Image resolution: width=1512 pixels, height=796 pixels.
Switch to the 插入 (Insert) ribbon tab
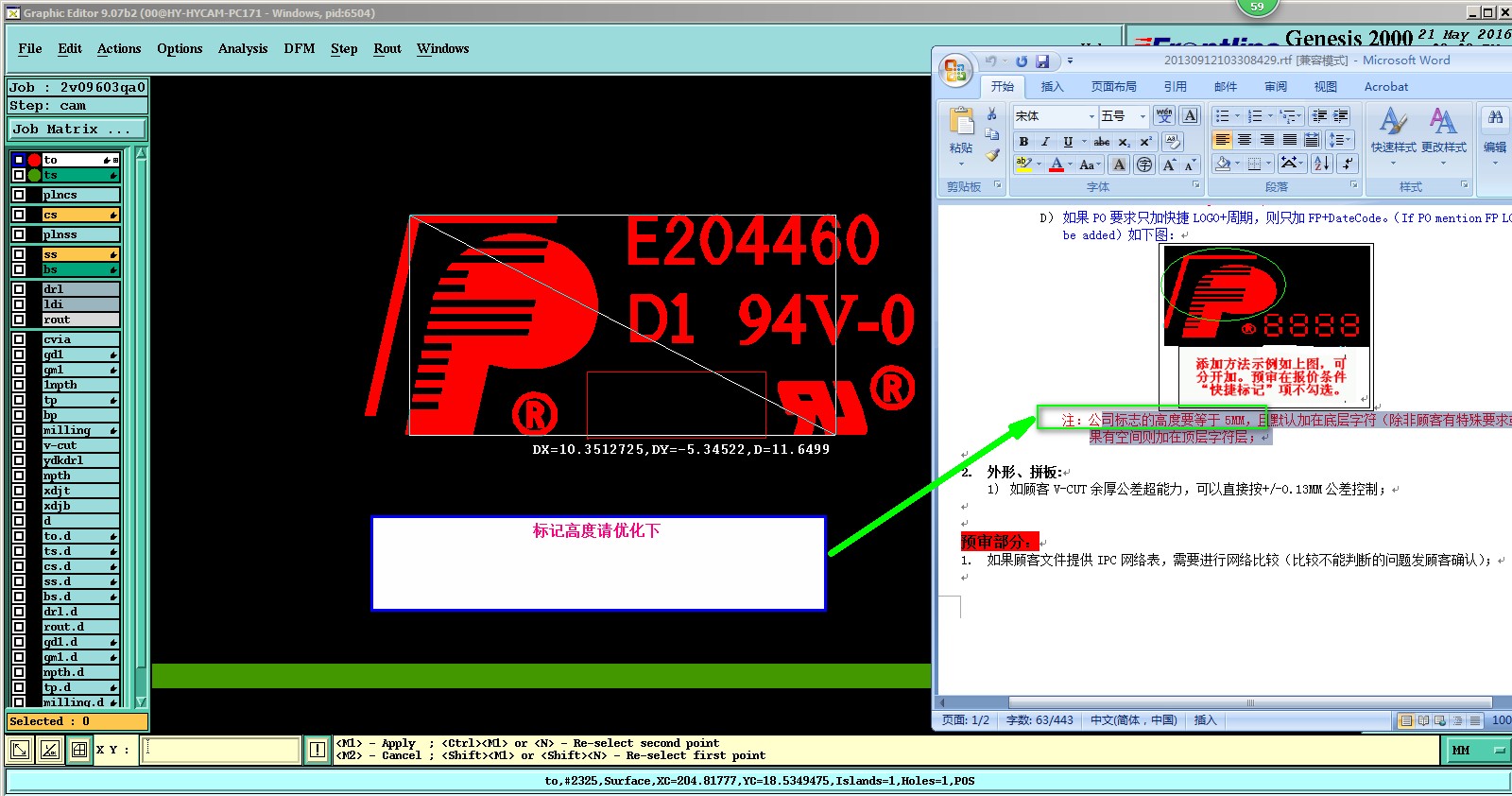point(1052,87)
